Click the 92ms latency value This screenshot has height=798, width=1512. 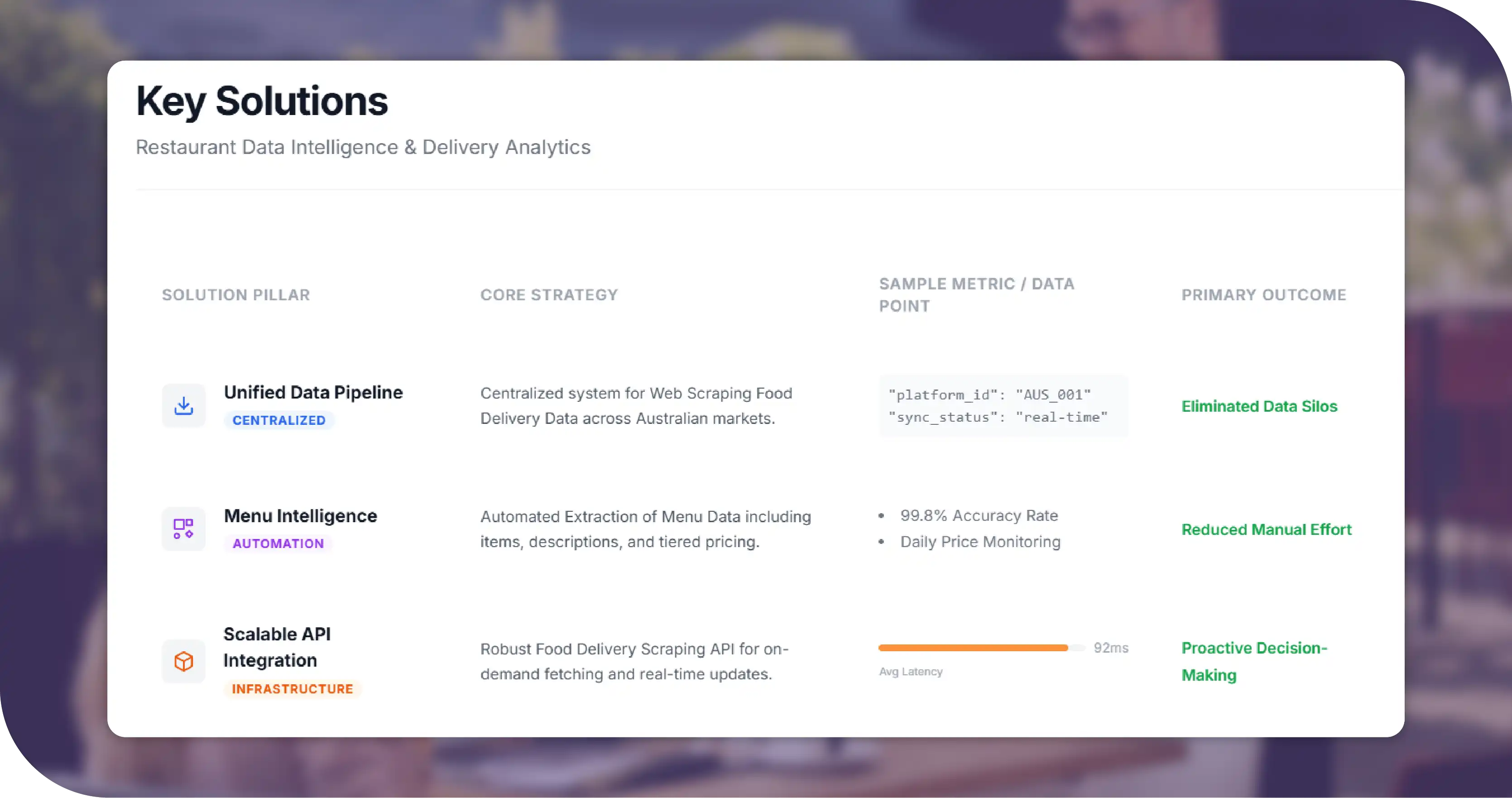tap(1110, 648)
